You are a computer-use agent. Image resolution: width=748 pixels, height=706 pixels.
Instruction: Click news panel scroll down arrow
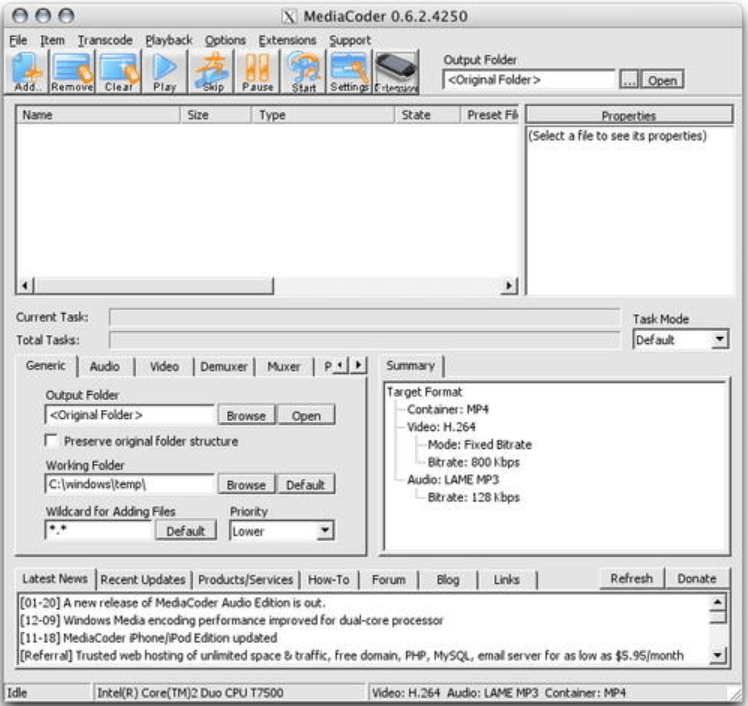(x=717, y=655)
